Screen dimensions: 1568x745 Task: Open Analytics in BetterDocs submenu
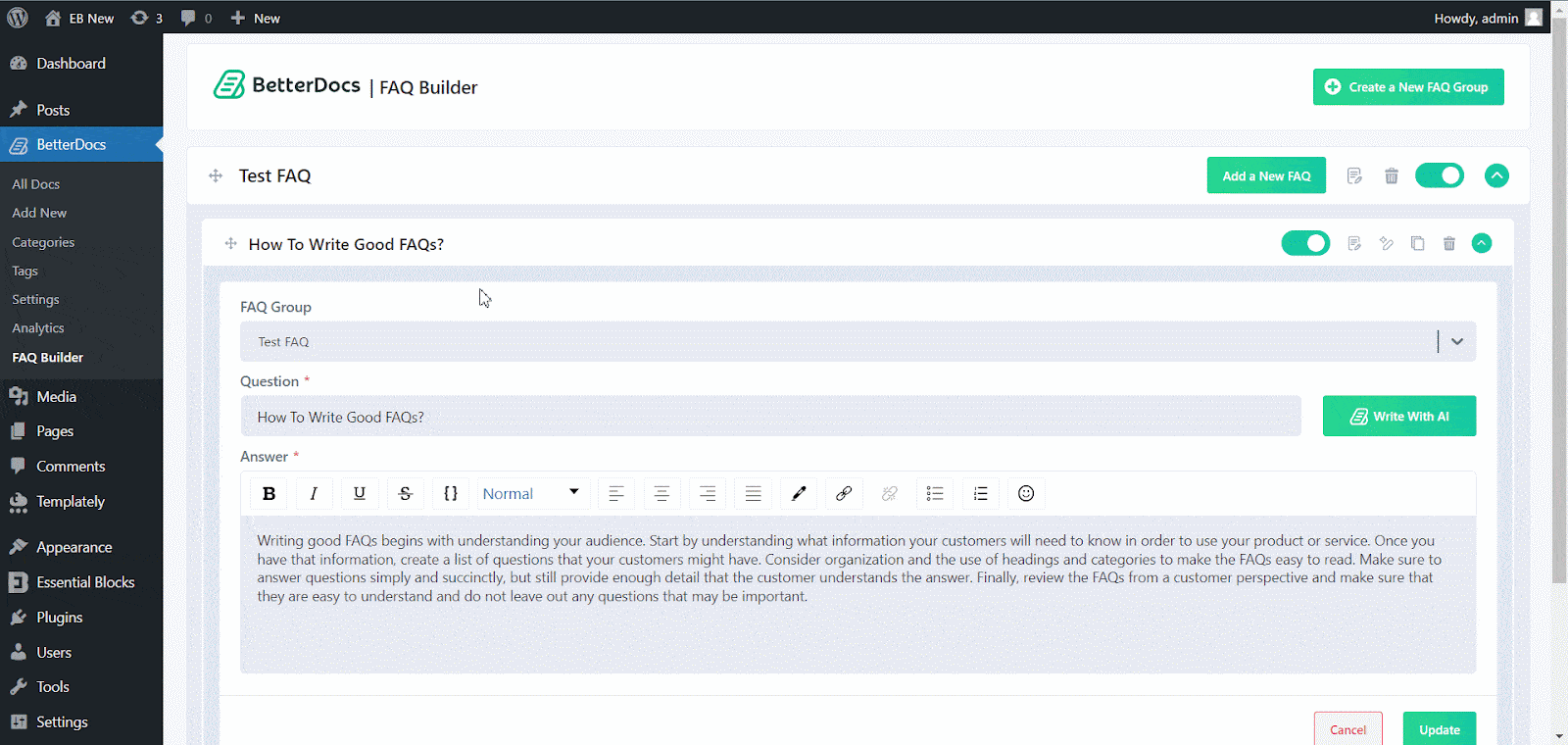tap(38, 328)
